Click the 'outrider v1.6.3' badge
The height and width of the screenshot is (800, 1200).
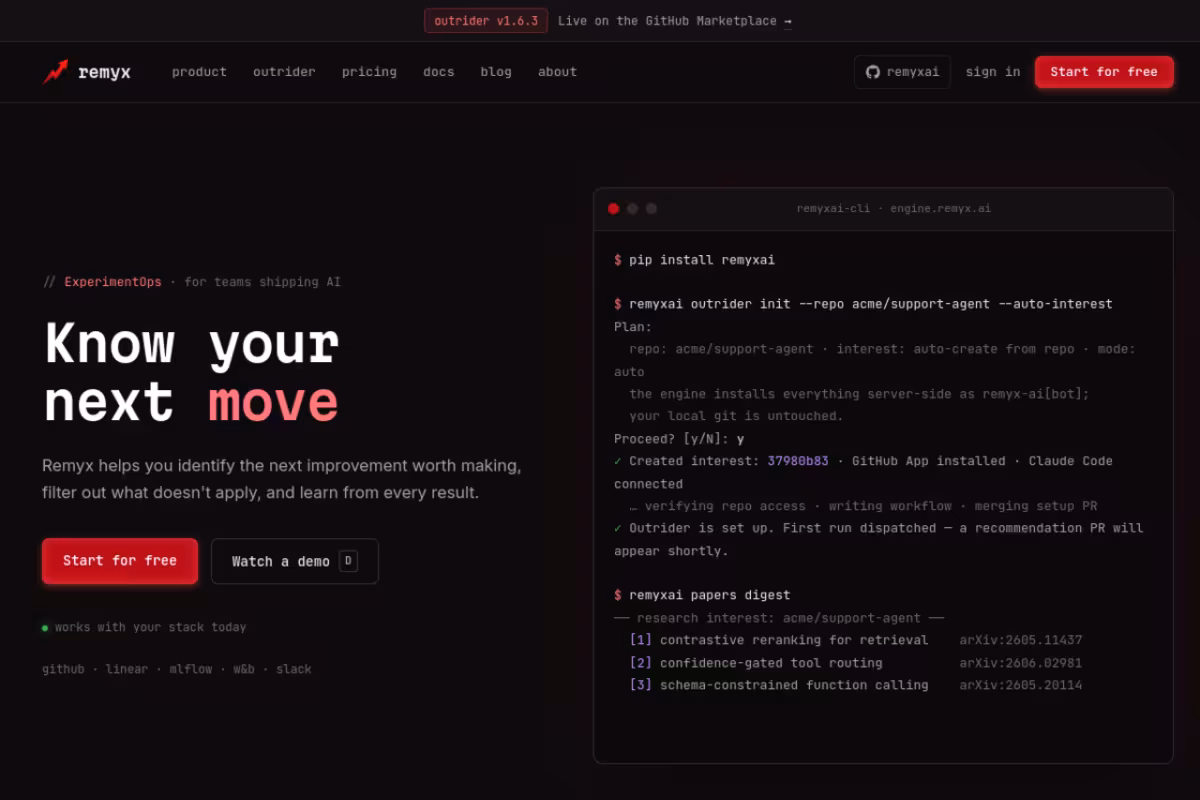pyautogui.click(x=486, y=21)
